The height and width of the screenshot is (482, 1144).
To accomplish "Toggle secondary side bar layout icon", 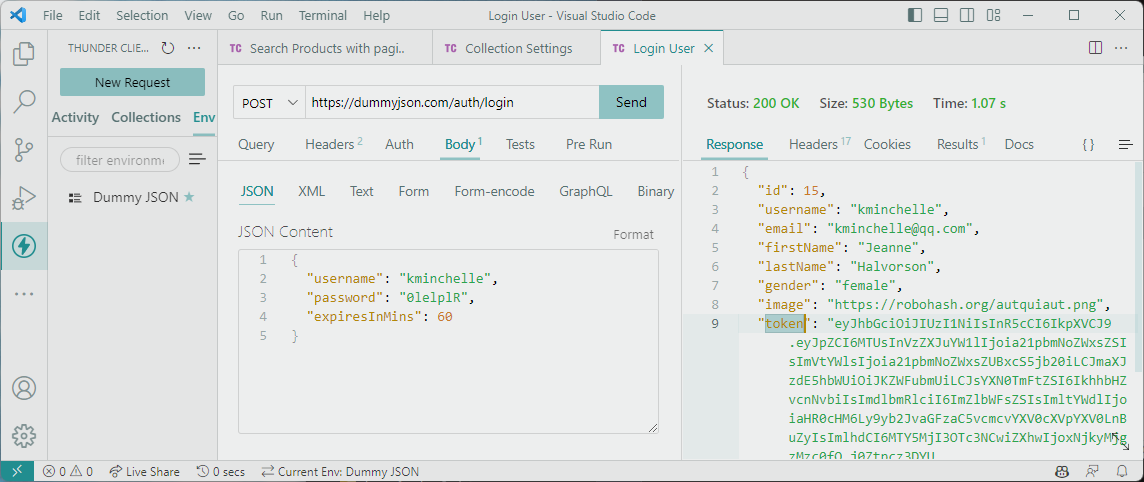I will coord(966,15).
